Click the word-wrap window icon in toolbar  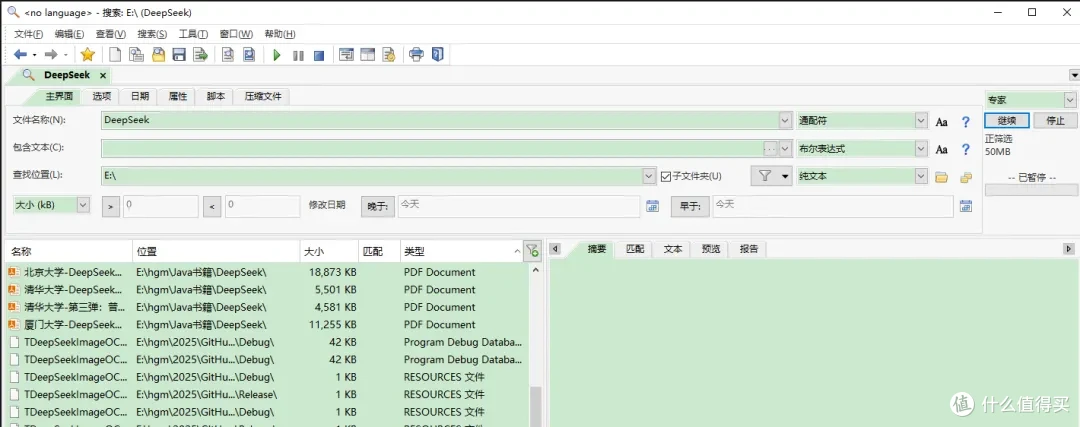pyautogui.click(x=346, y=55)
